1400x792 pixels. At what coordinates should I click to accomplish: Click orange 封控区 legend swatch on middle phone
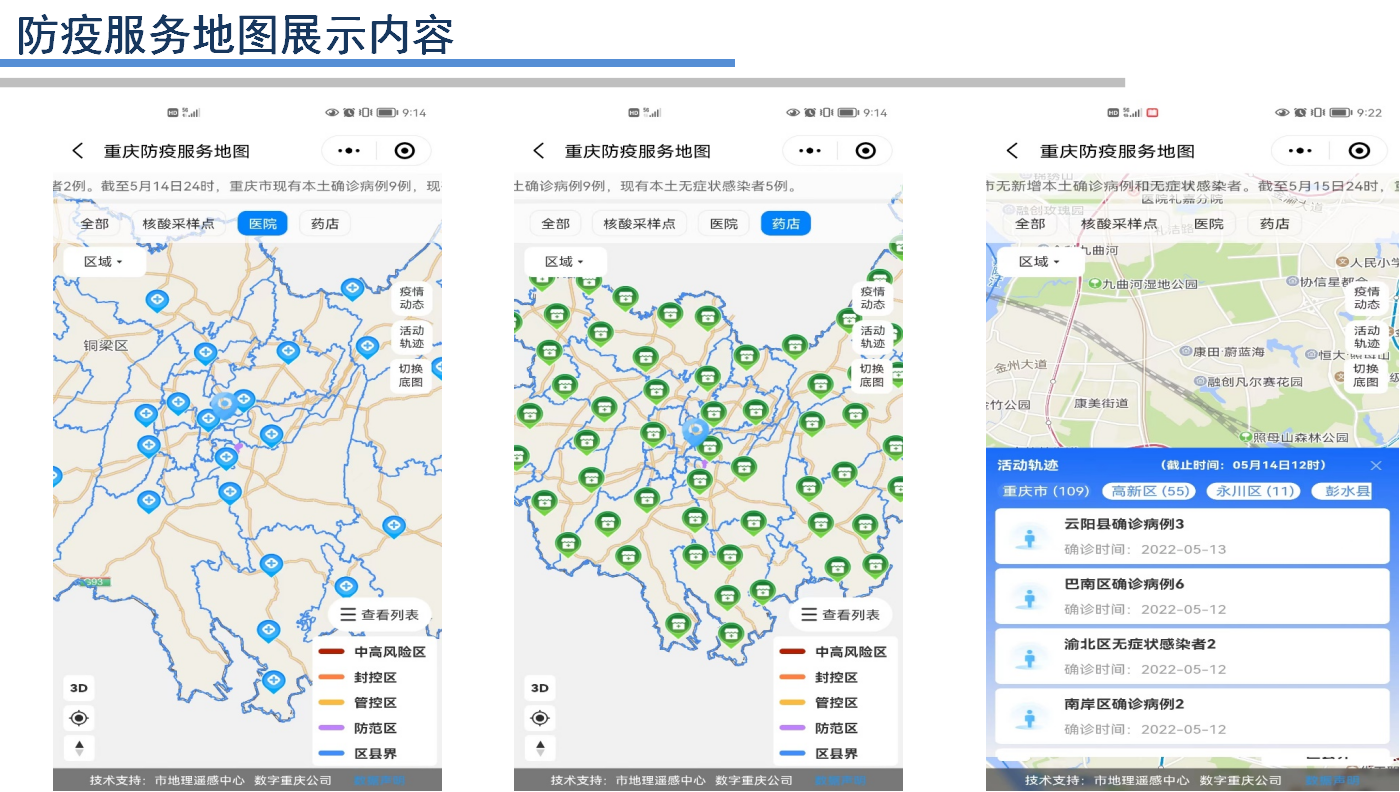click(792, 677)
